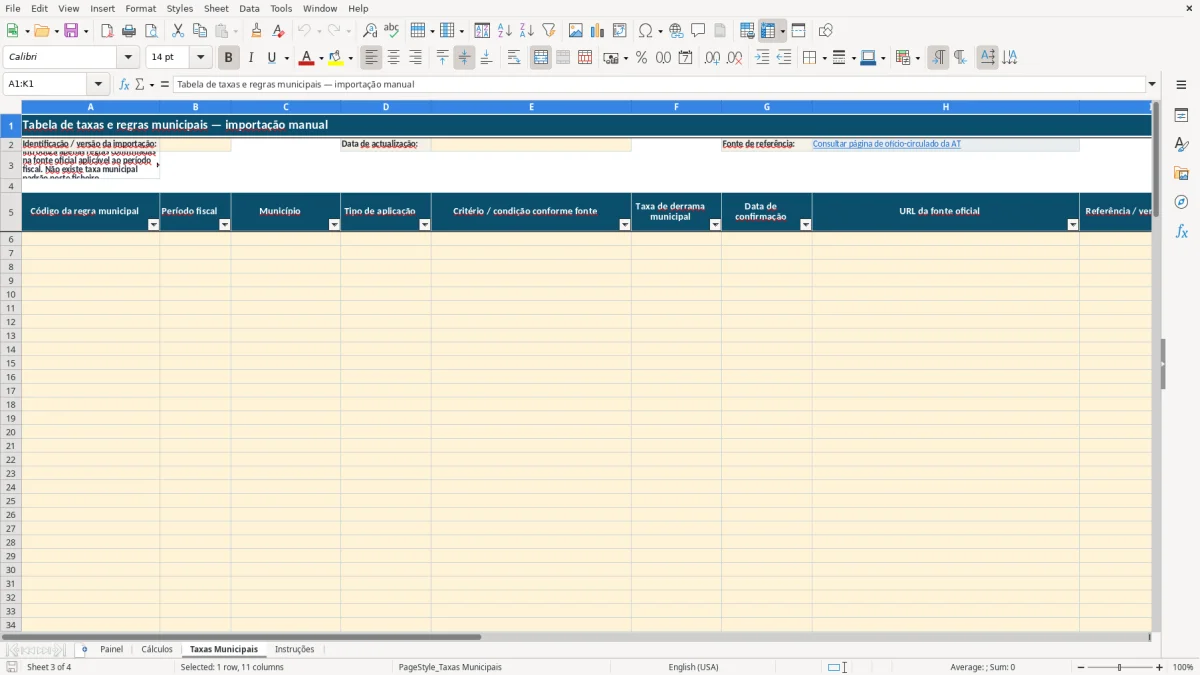
Task: Open the Sheet menu
Action: coord(216,8)
